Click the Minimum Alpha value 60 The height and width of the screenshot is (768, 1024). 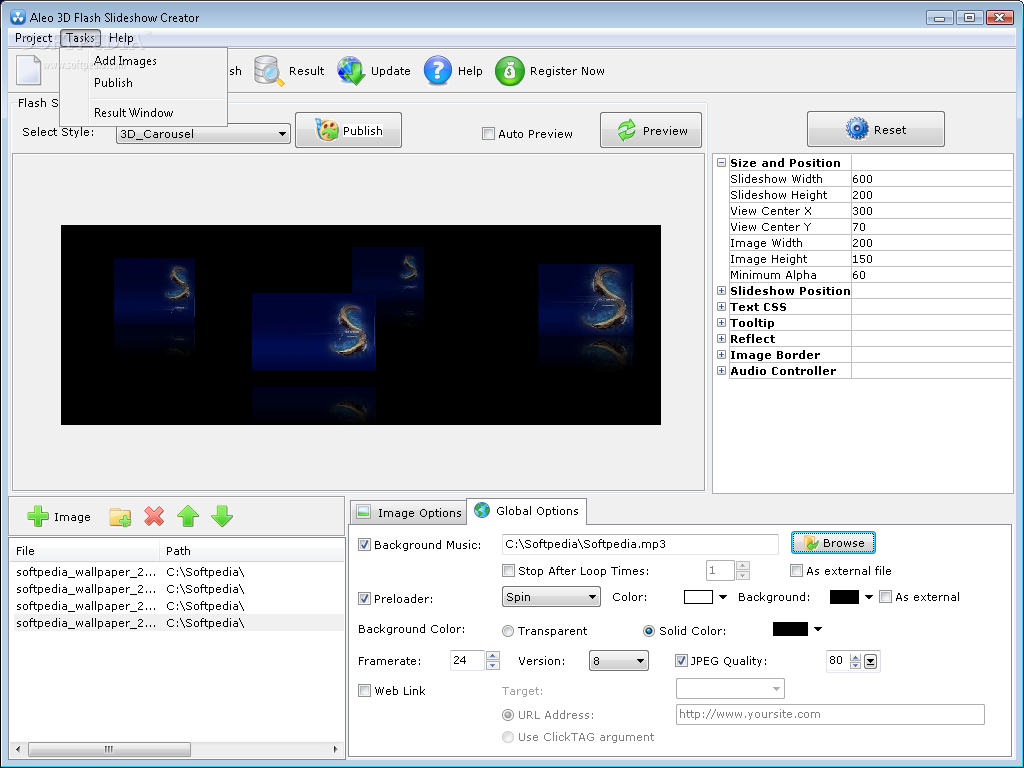pos(931,275)
